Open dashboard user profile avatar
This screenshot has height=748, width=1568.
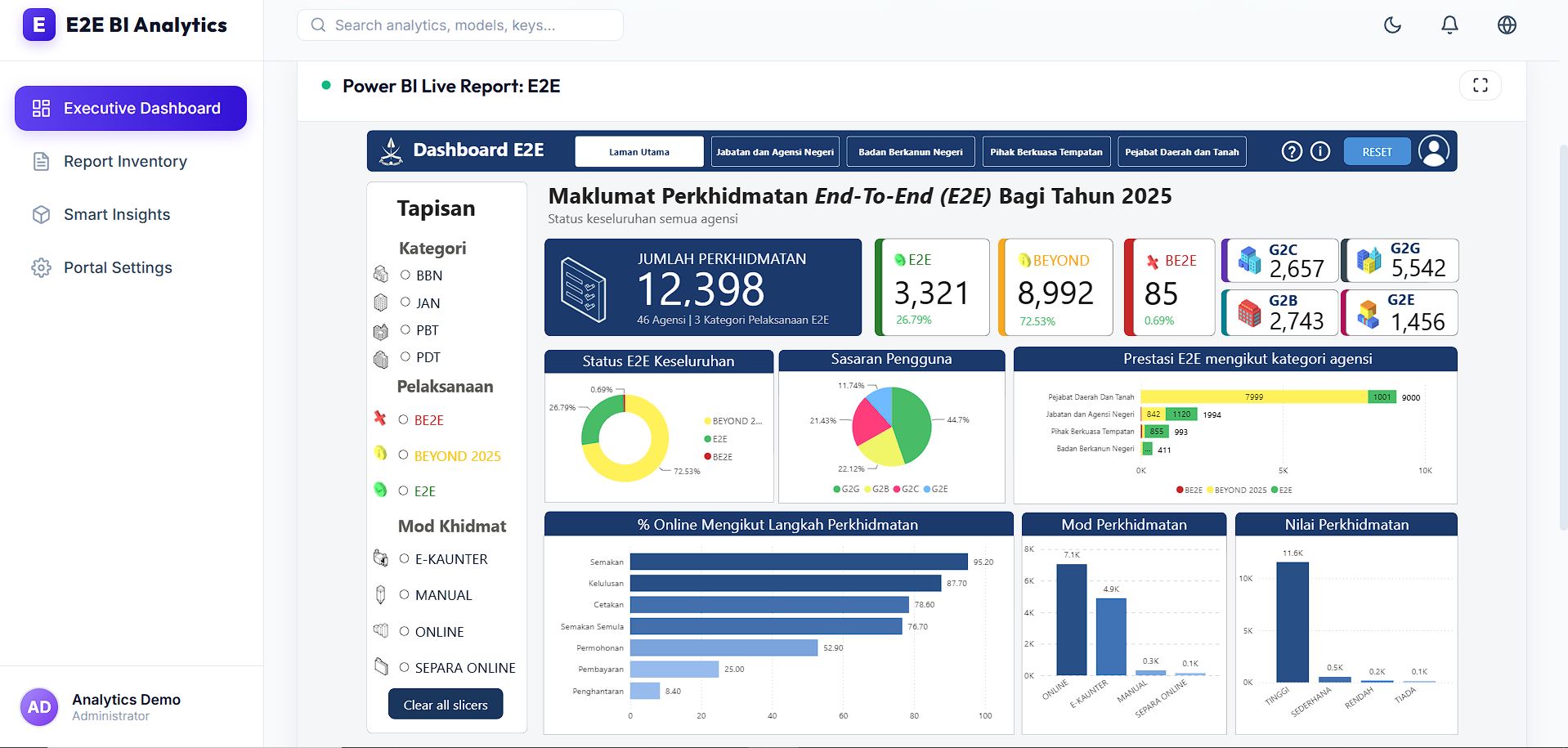tap(1434, 150)
